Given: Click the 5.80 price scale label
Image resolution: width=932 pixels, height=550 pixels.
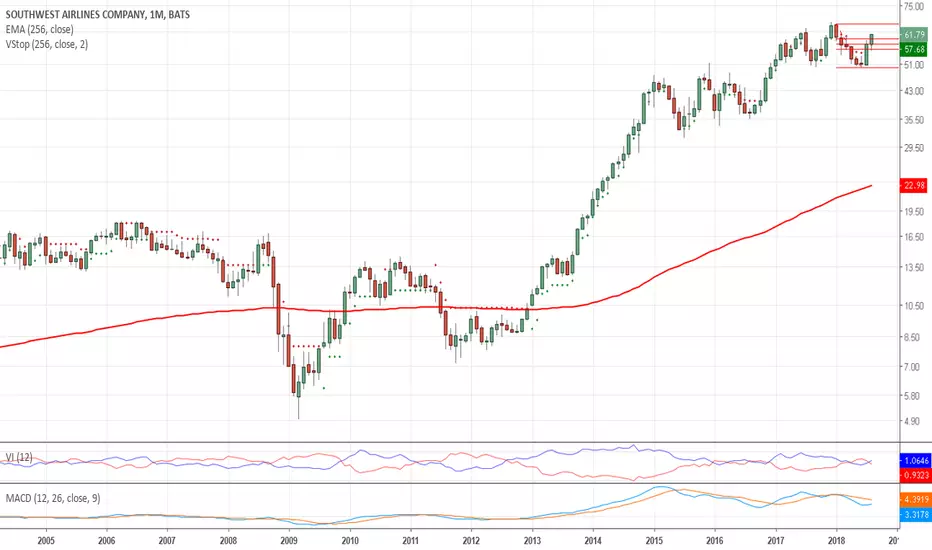Looking at the screenshot, I should pyautogui.click(x=912, y=395).
